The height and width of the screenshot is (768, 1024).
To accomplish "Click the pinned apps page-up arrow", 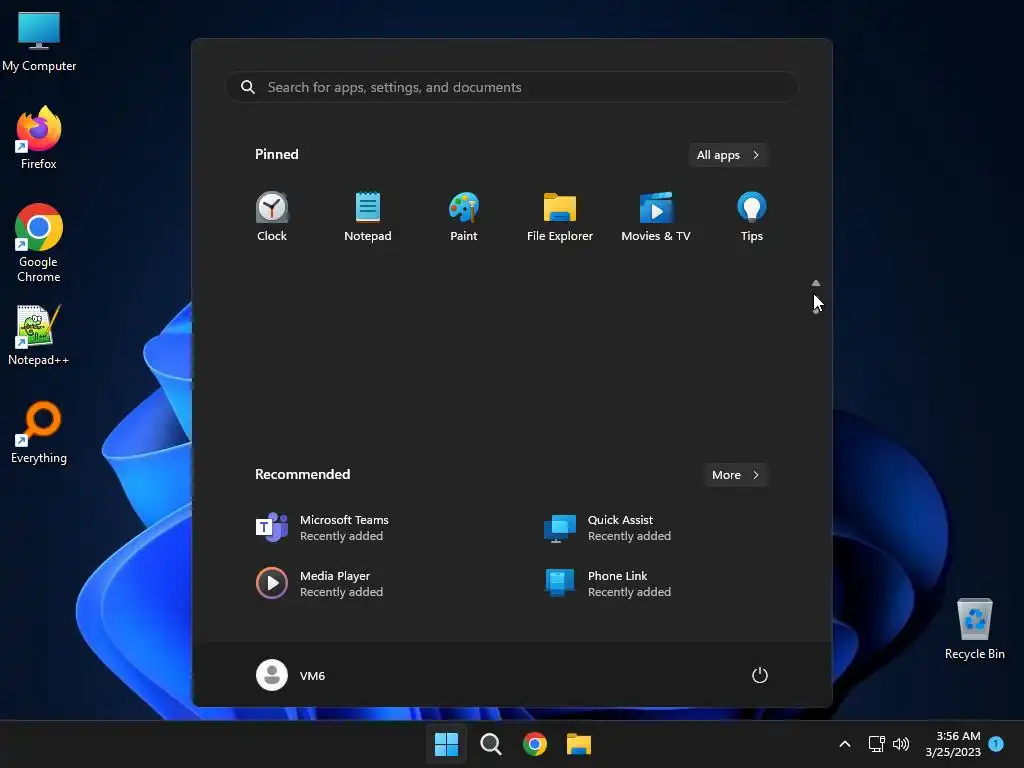I will click(x=816, y=283).
